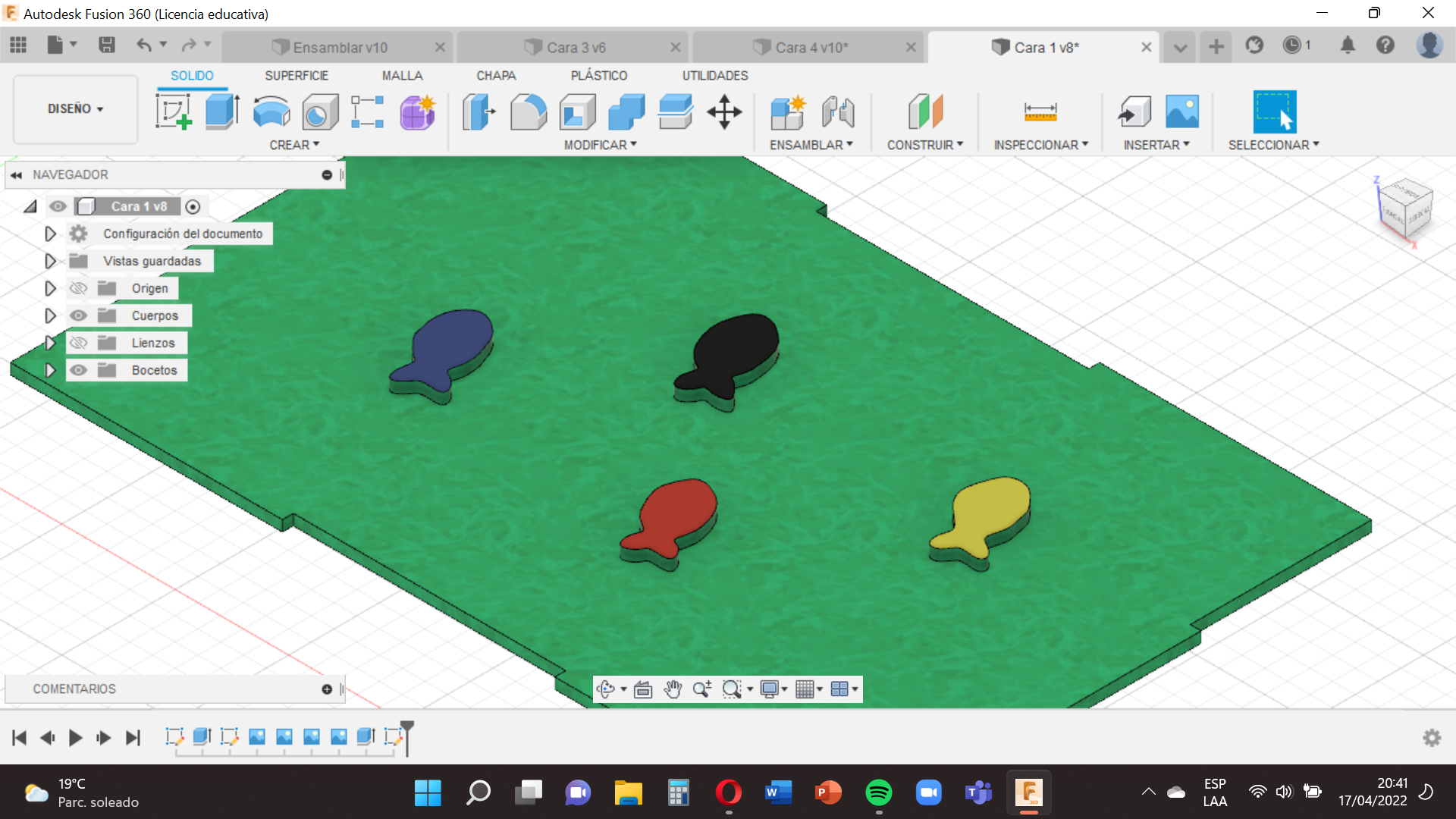Switch to the SUPERFICIE tab

[x=297, y=76]
